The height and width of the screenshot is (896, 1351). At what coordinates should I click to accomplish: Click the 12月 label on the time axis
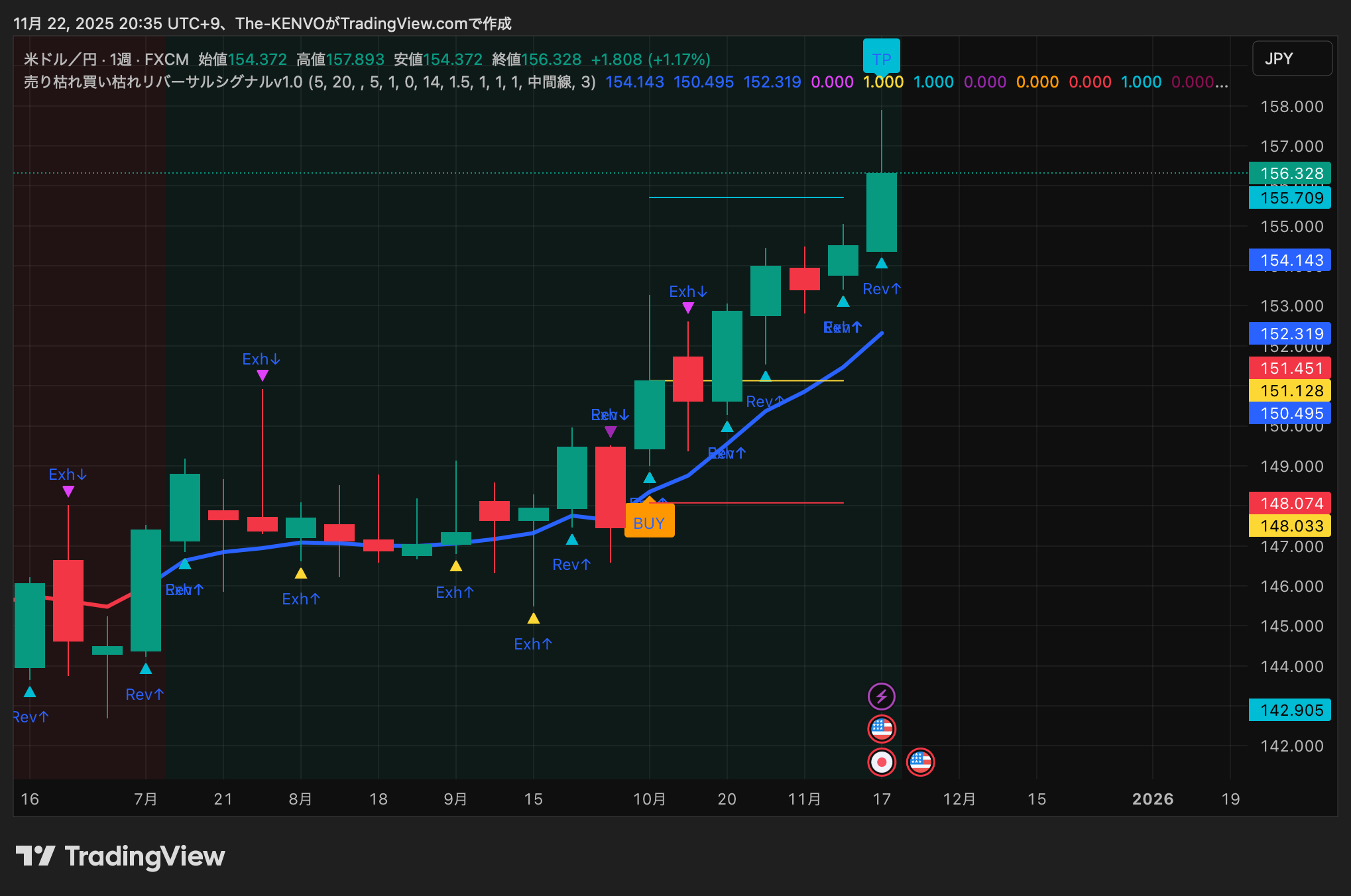coord(959,799)
